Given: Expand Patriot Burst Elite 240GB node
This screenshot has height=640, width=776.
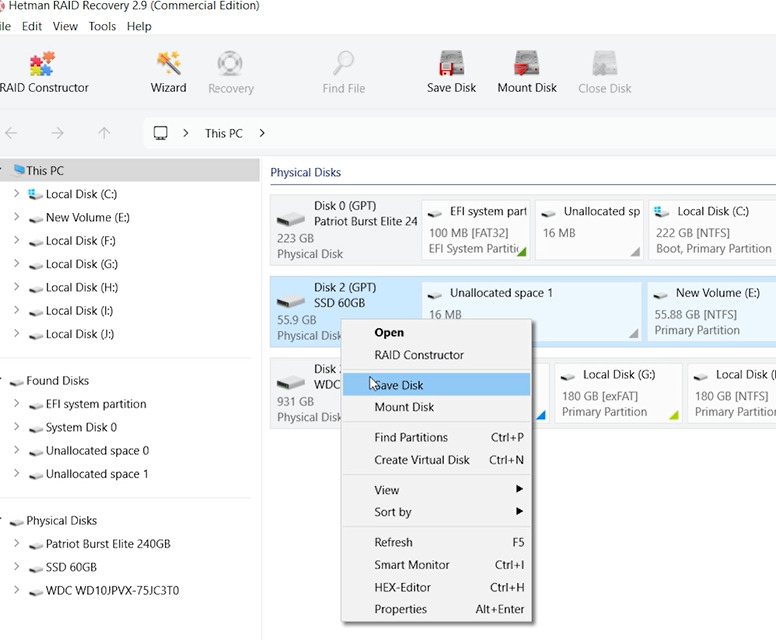Looking at the screenshot, I should pyautogui.click(x=16, y=543).
